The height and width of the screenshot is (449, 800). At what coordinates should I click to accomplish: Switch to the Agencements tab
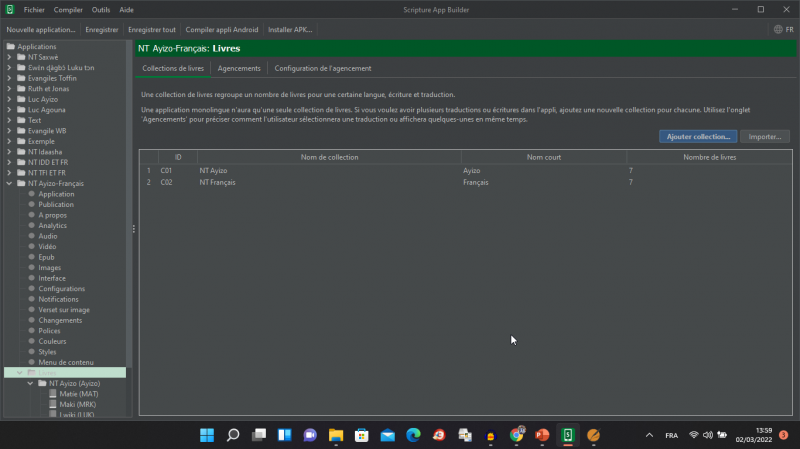point(239,68)
